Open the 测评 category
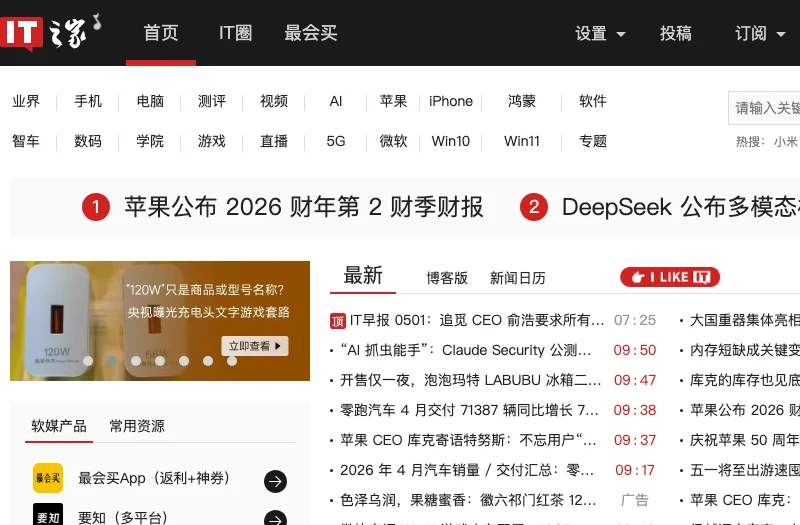 [212, 101]
